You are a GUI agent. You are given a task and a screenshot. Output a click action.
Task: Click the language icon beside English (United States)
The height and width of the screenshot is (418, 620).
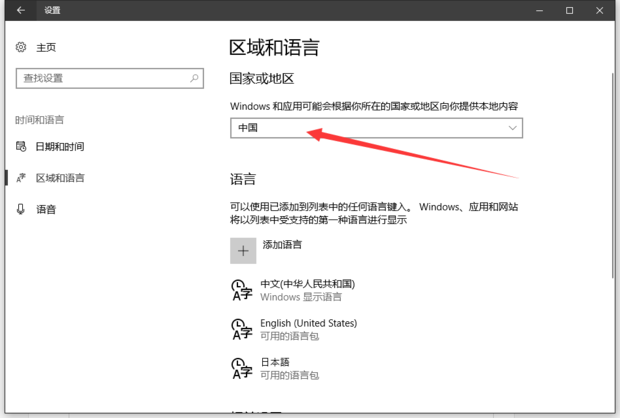pos(241,329)
